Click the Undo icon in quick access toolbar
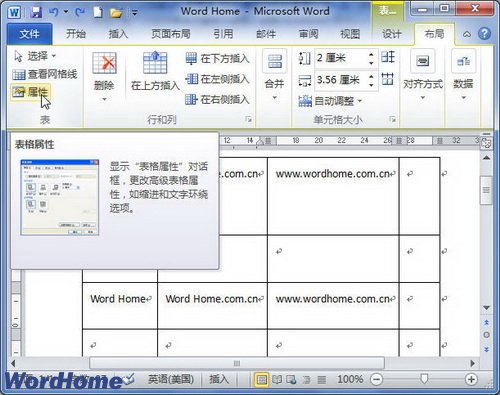The width and height of the screenshot is (500, 395). (53, 12)
